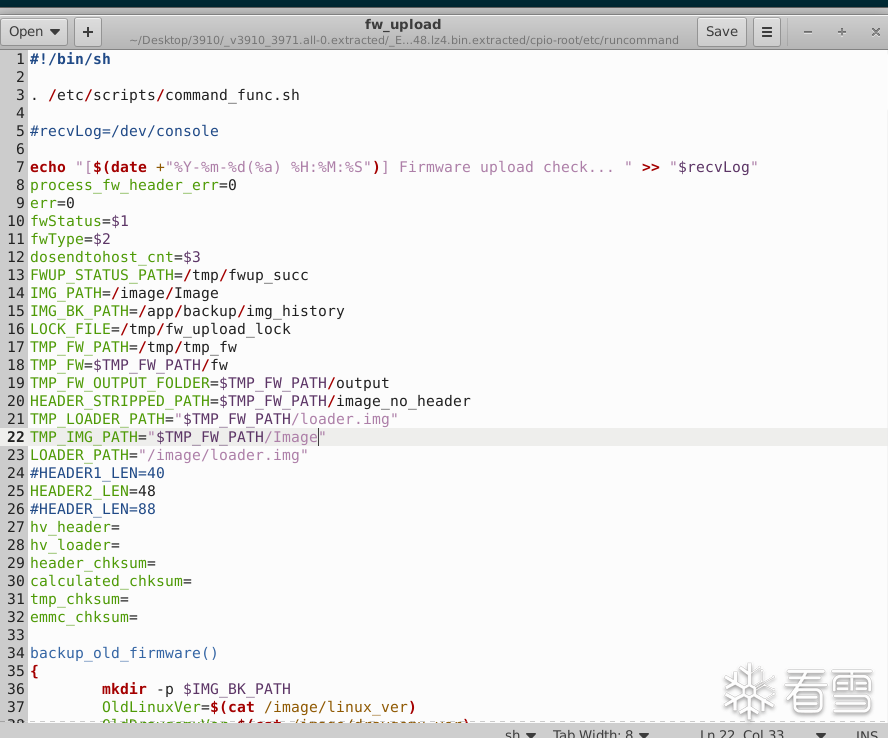Click the echo Firmware upload check line
This screenshot has height=738, width=888.
pyautogui.click(x=394, y=167)
